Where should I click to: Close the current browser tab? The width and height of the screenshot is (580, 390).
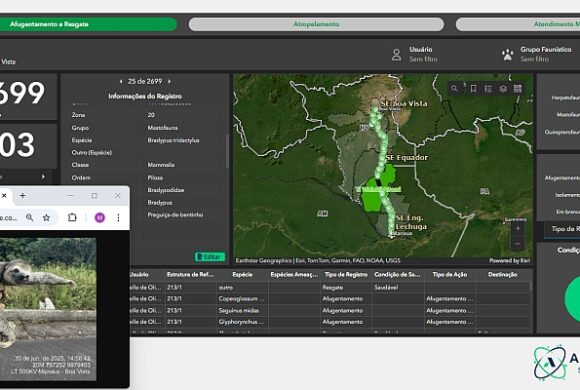tap(4, 195)
